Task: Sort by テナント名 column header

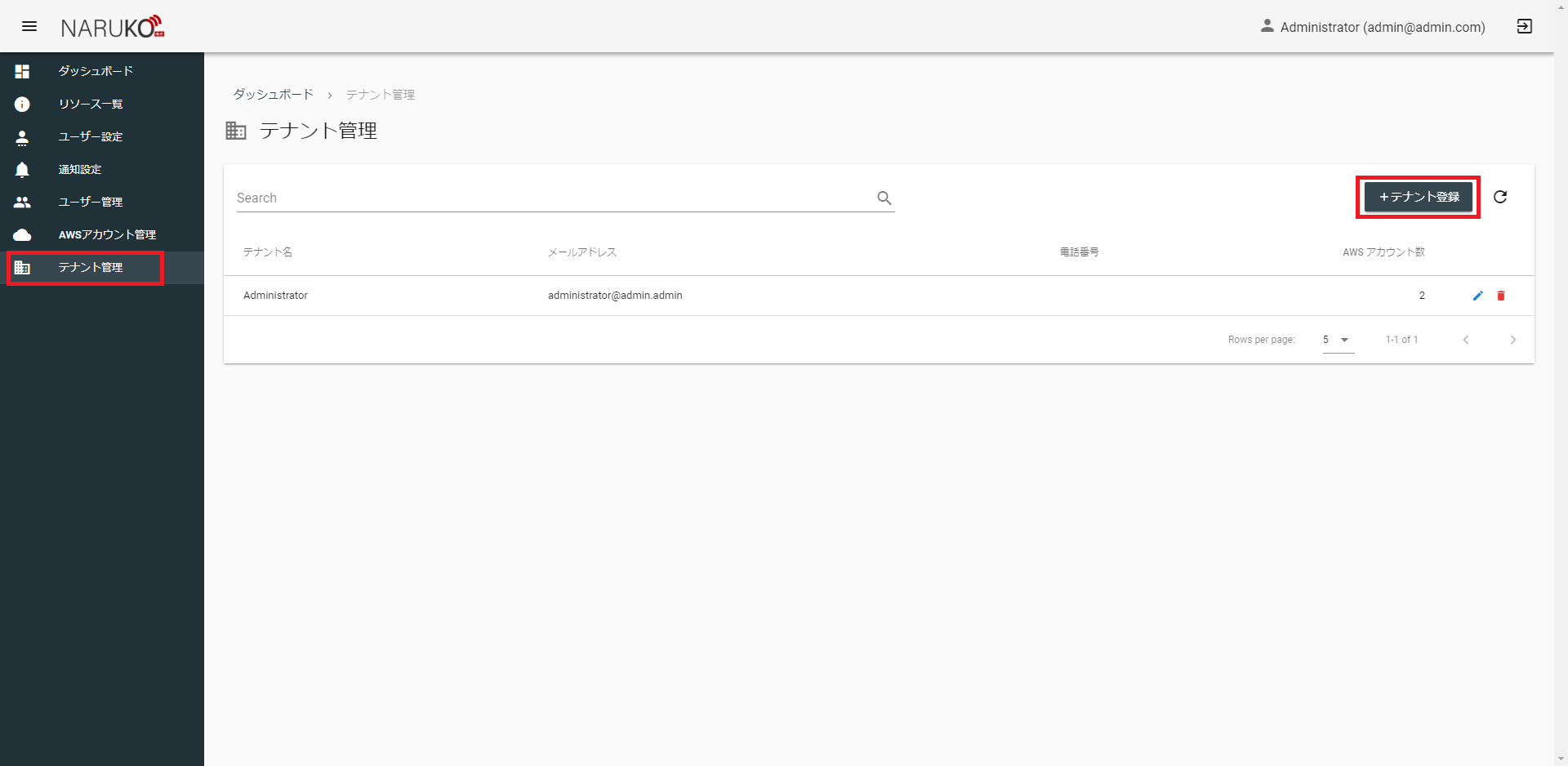Action: (268, 252)
